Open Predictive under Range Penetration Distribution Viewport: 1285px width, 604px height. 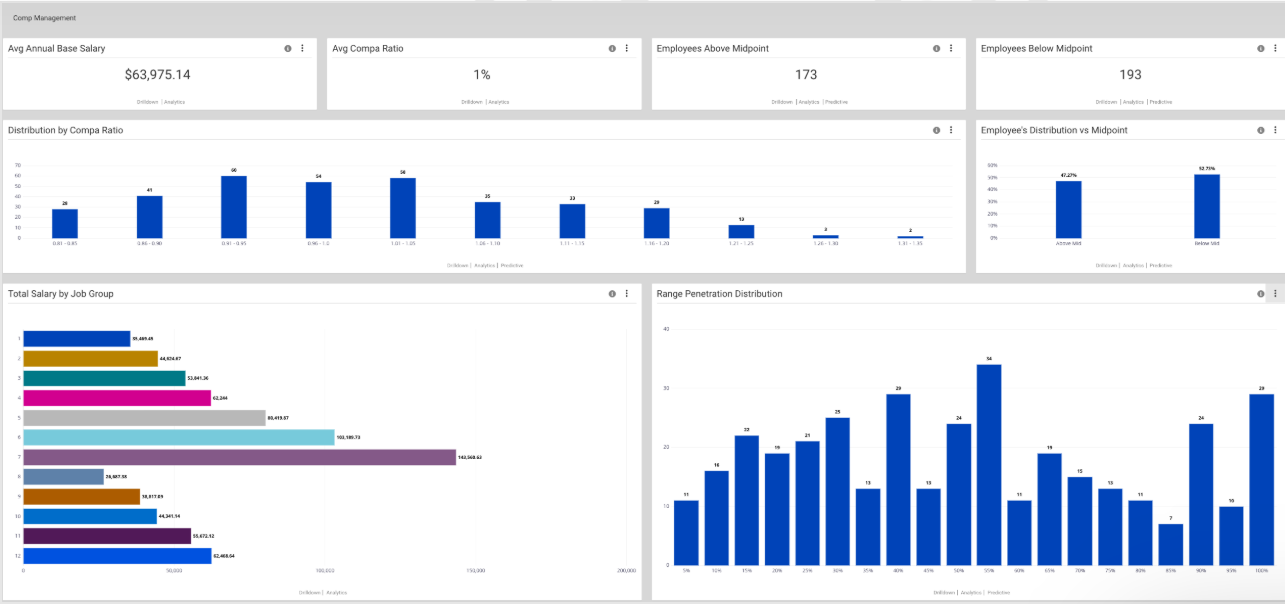999,592
